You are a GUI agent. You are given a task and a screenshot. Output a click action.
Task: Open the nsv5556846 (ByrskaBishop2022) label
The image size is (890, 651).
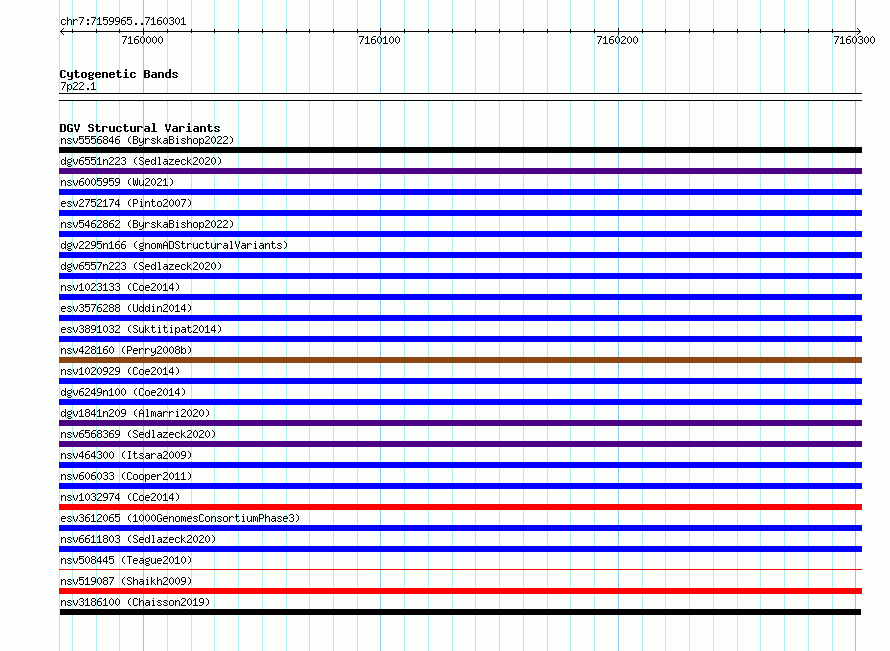pos(147,140)
